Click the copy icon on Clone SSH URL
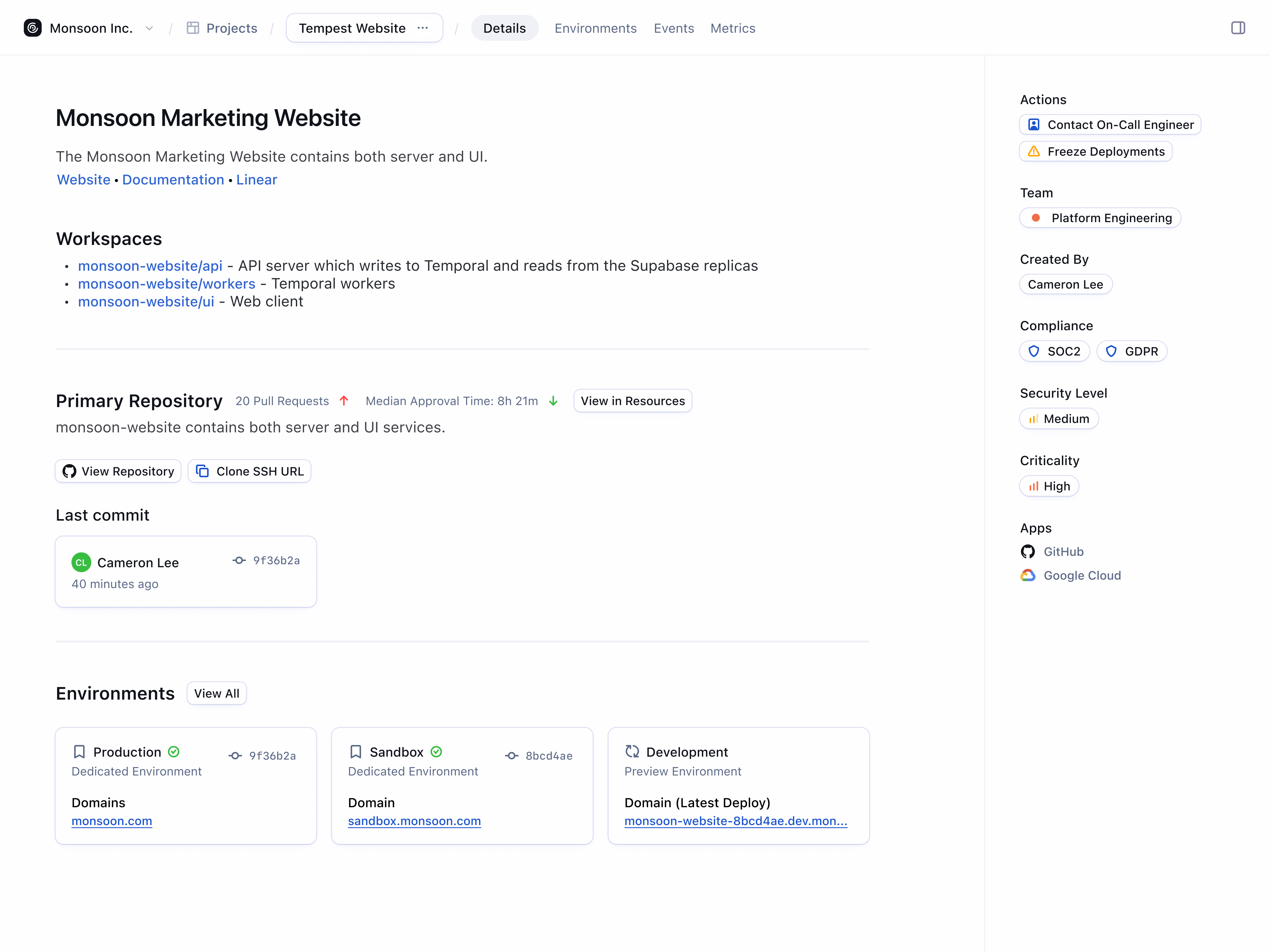 (202, 471)
